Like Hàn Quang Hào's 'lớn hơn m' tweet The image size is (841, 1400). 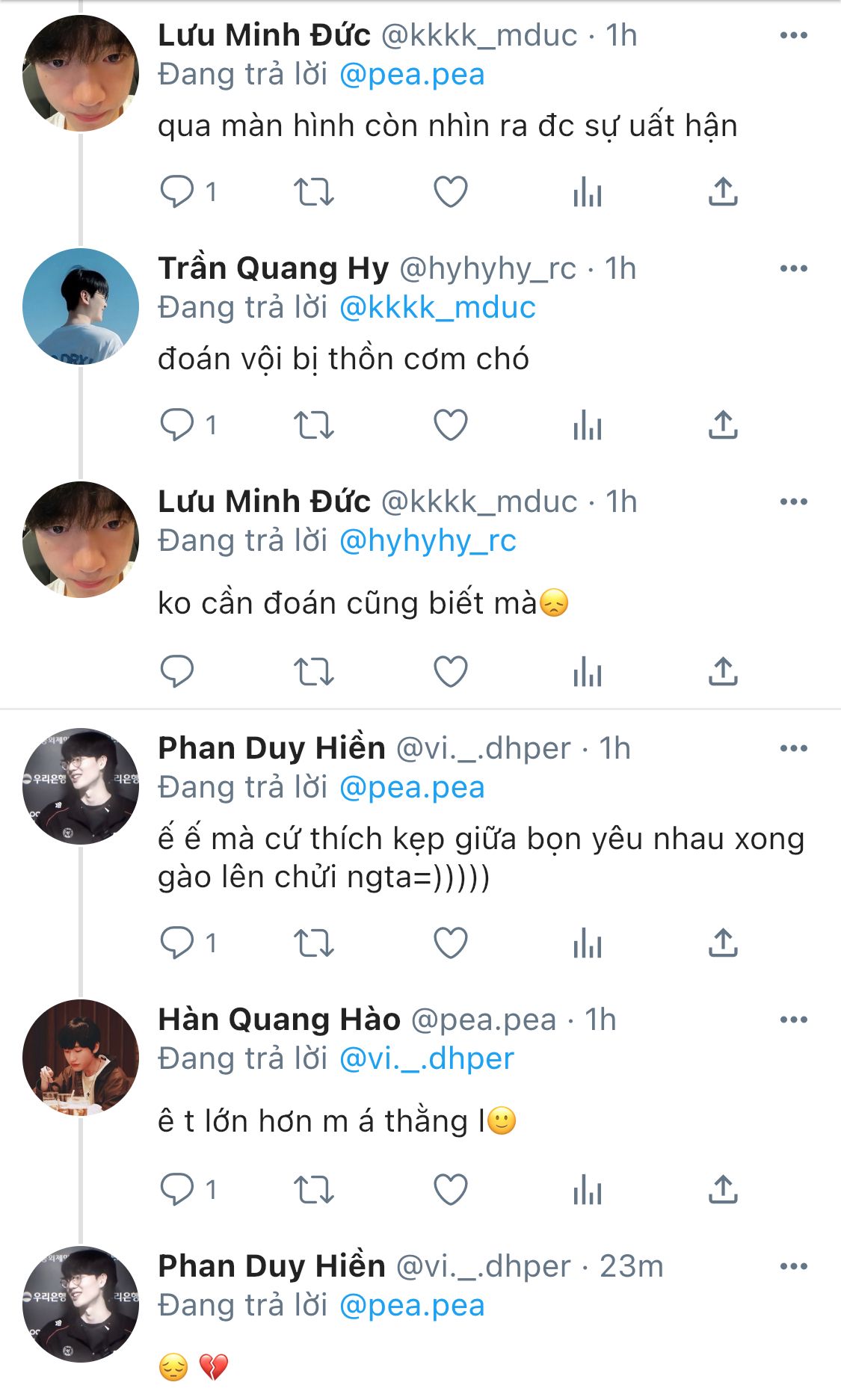tap(451, 1189)
